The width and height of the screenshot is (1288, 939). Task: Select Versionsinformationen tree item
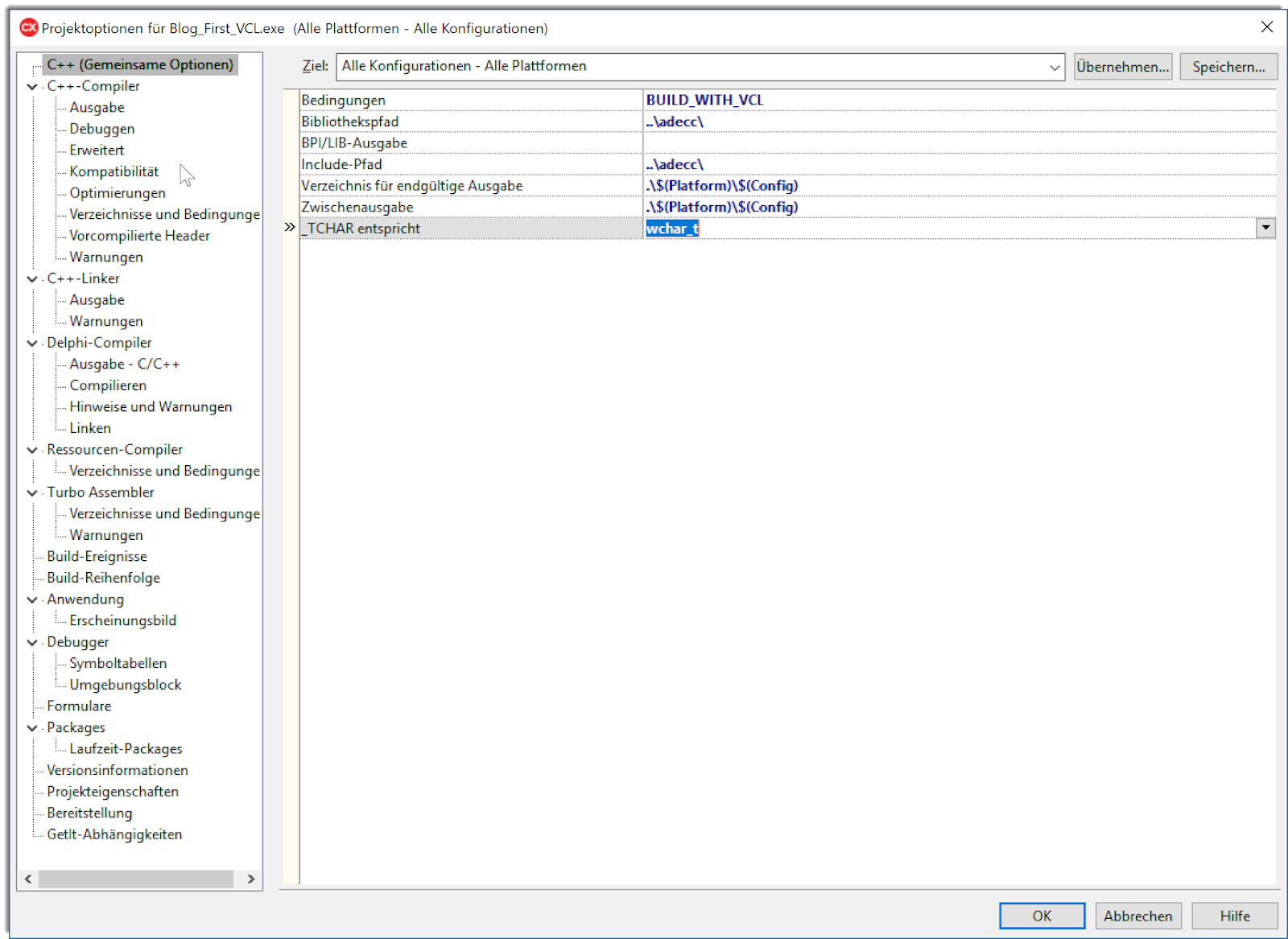(x=118, y=770)
